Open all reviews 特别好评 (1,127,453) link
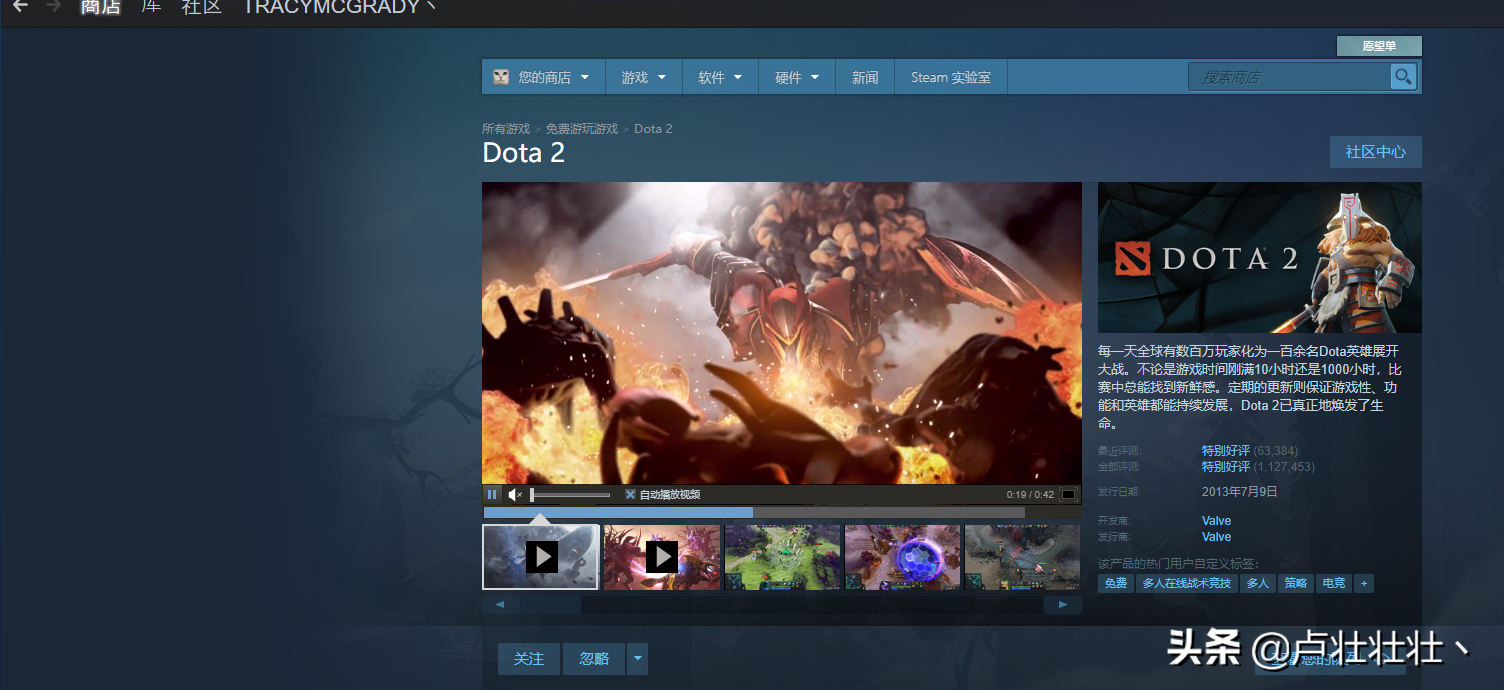The height and width of the screenshot is (690, 1504). click(x=1258, y=467)
